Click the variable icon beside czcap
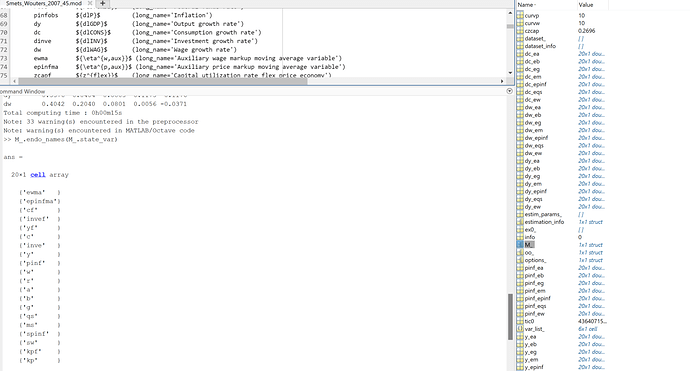The image size is (690, 371). tap(520, 31)
